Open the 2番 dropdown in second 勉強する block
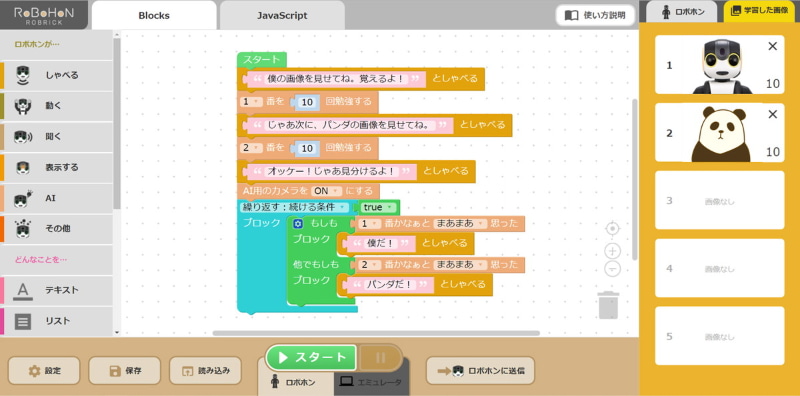The height and width of the screenshot is (396, 800). click(x=250, y=148)
